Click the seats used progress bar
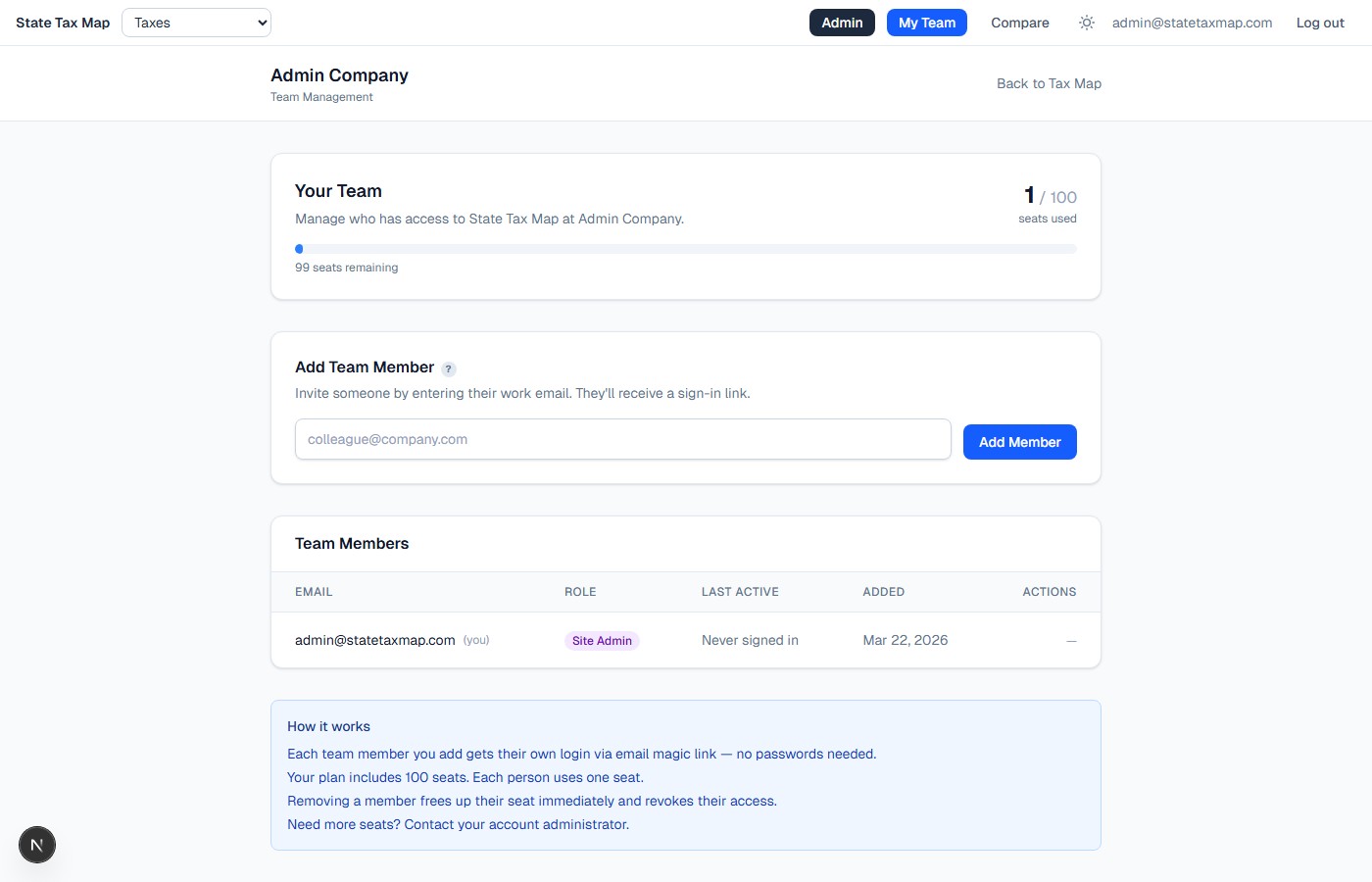 pos(685,249)
